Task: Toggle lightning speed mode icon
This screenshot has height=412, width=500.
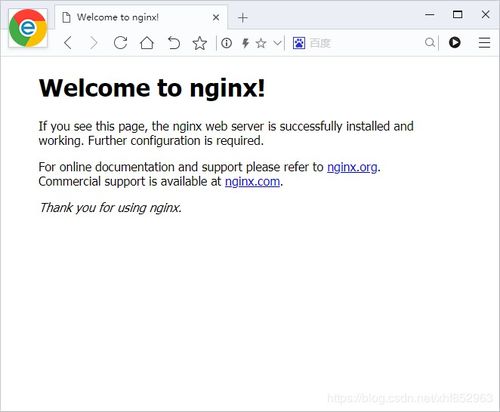Action: pos(245,43)
